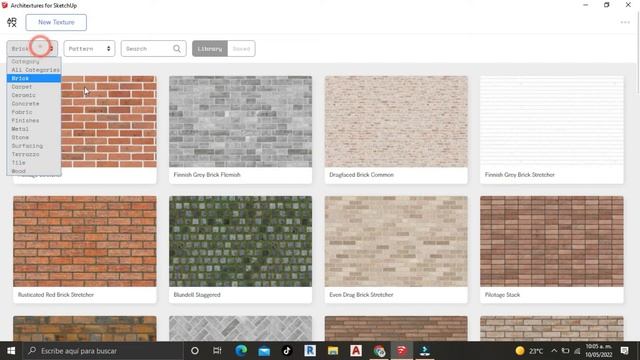
Task: Switch to SketchUp in taskbar
Action: point(402,351)
